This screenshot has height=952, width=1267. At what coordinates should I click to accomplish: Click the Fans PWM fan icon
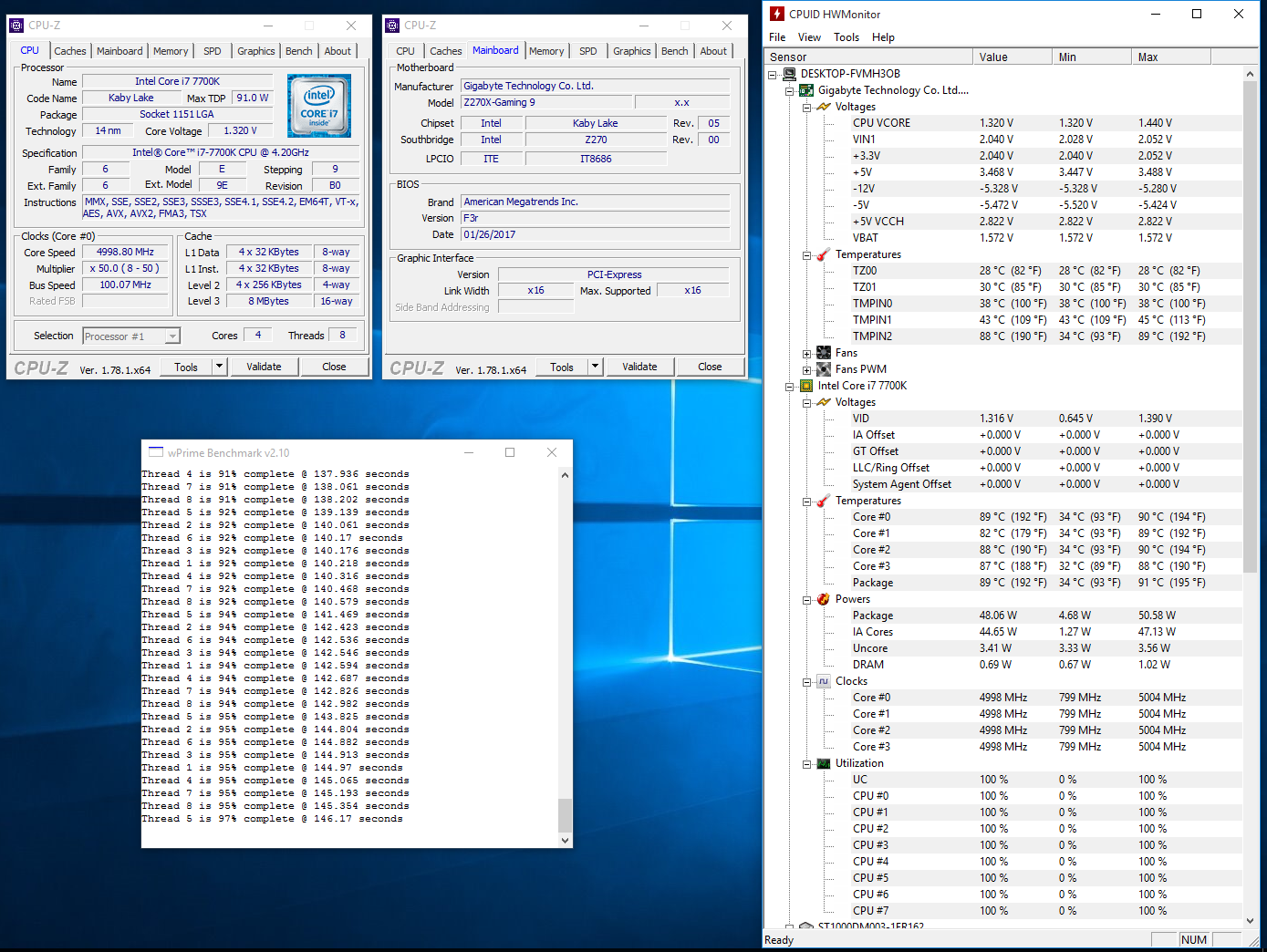[824, 369]
